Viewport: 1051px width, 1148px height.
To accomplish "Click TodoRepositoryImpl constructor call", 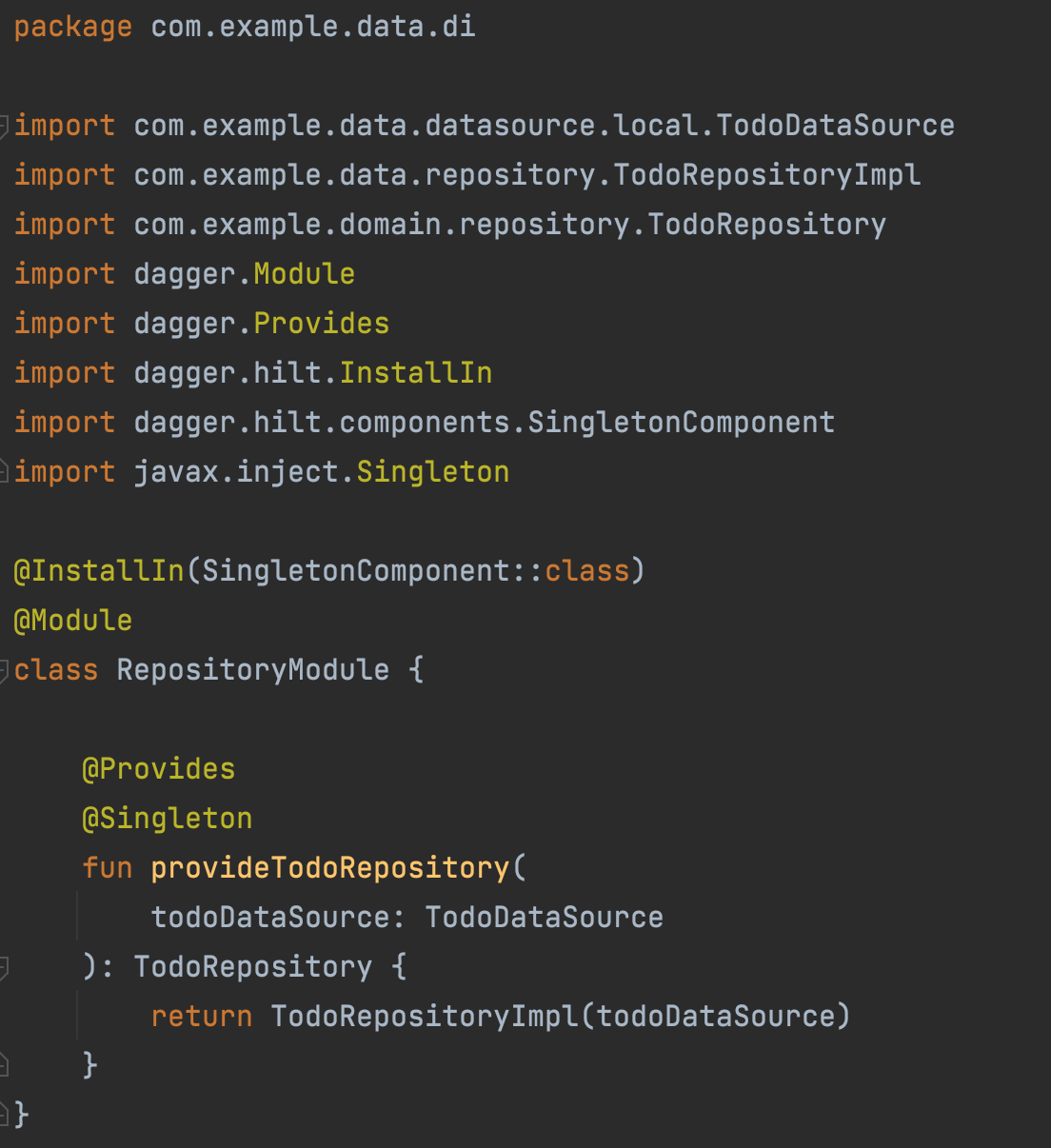I will click(x=425, y=1016).
